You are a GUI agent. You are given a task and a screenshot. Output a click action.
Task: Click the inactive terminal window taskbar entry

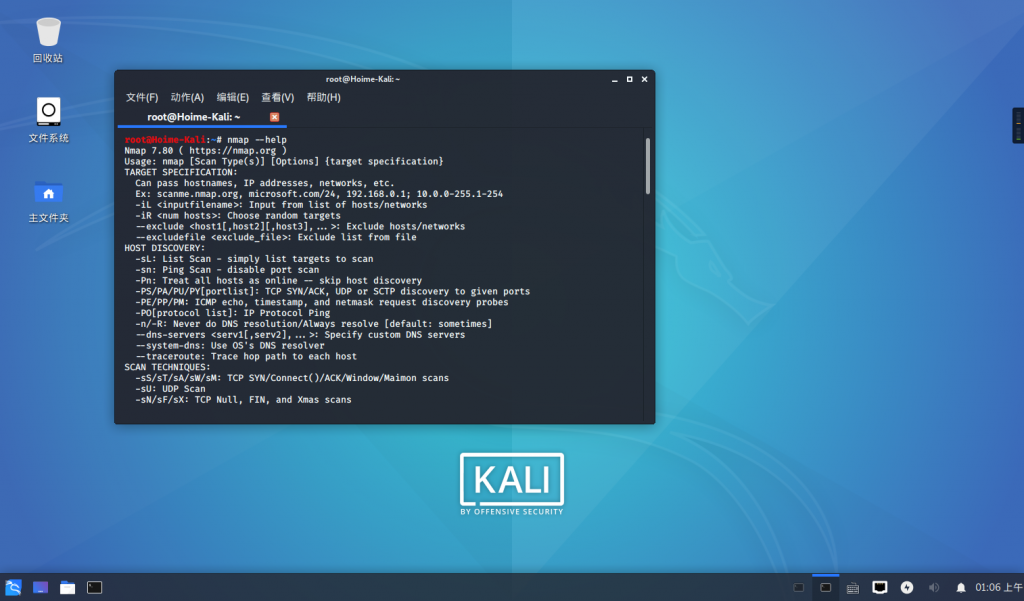point(798,587)
